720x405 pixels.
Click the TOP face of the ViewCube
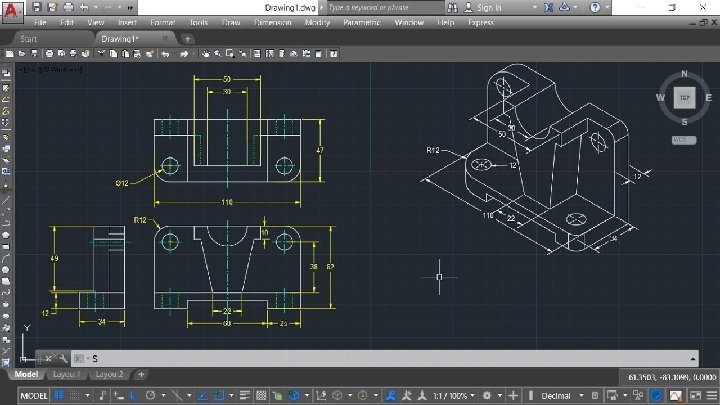(684, 97)
